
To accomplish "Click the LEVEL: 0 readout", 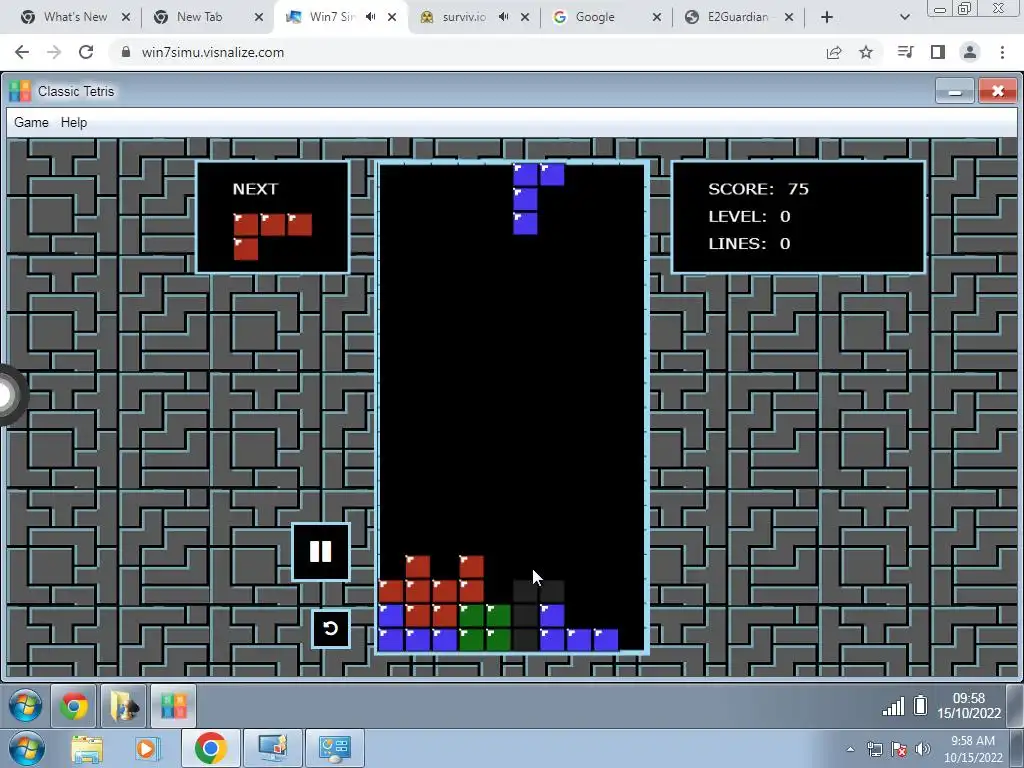I will coord(749,216).
